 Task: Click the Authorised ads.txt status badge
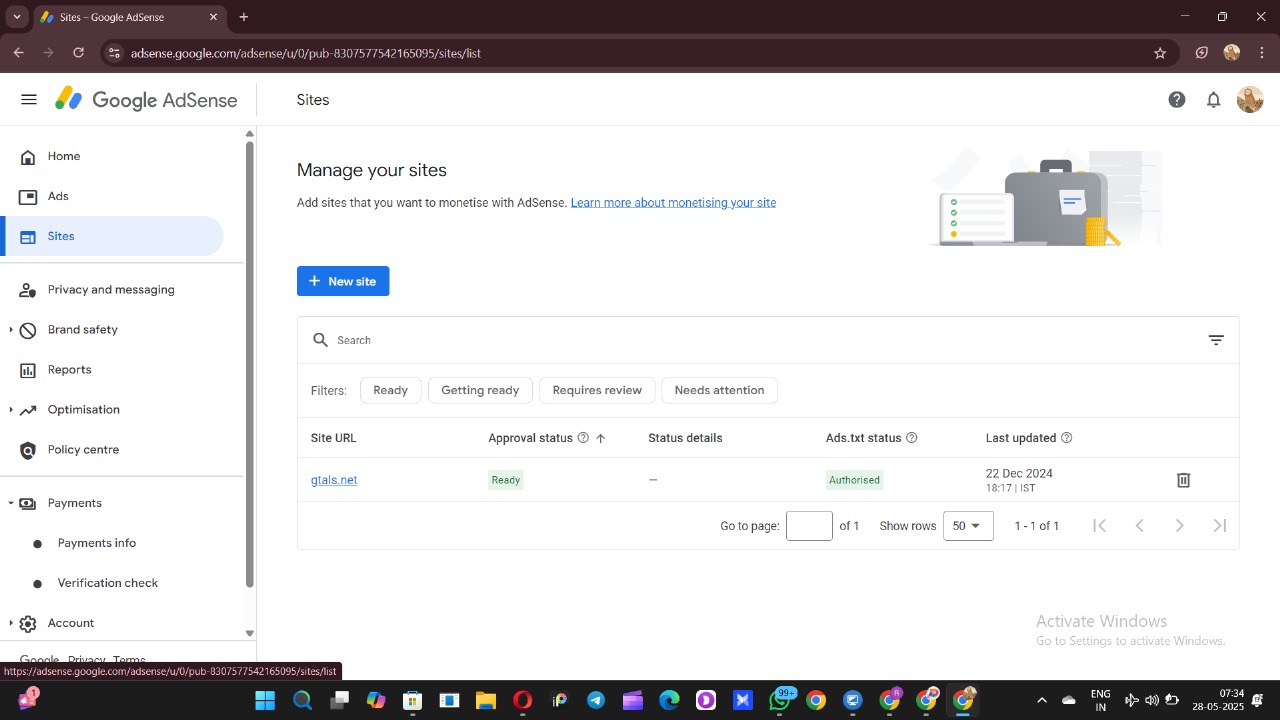click(x=854, y=480)
